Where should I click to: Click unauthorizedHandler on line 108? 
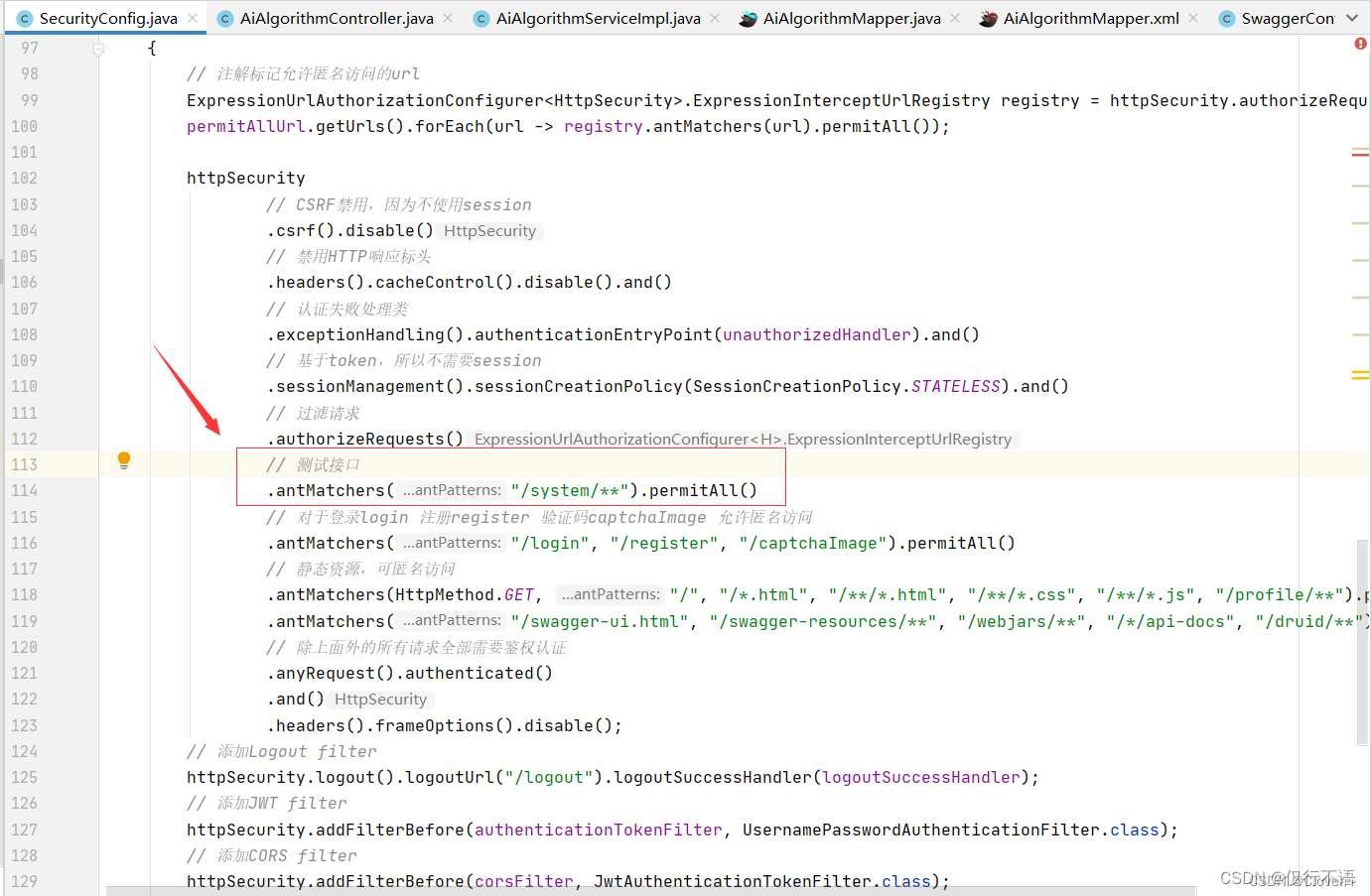coord(817,334)
